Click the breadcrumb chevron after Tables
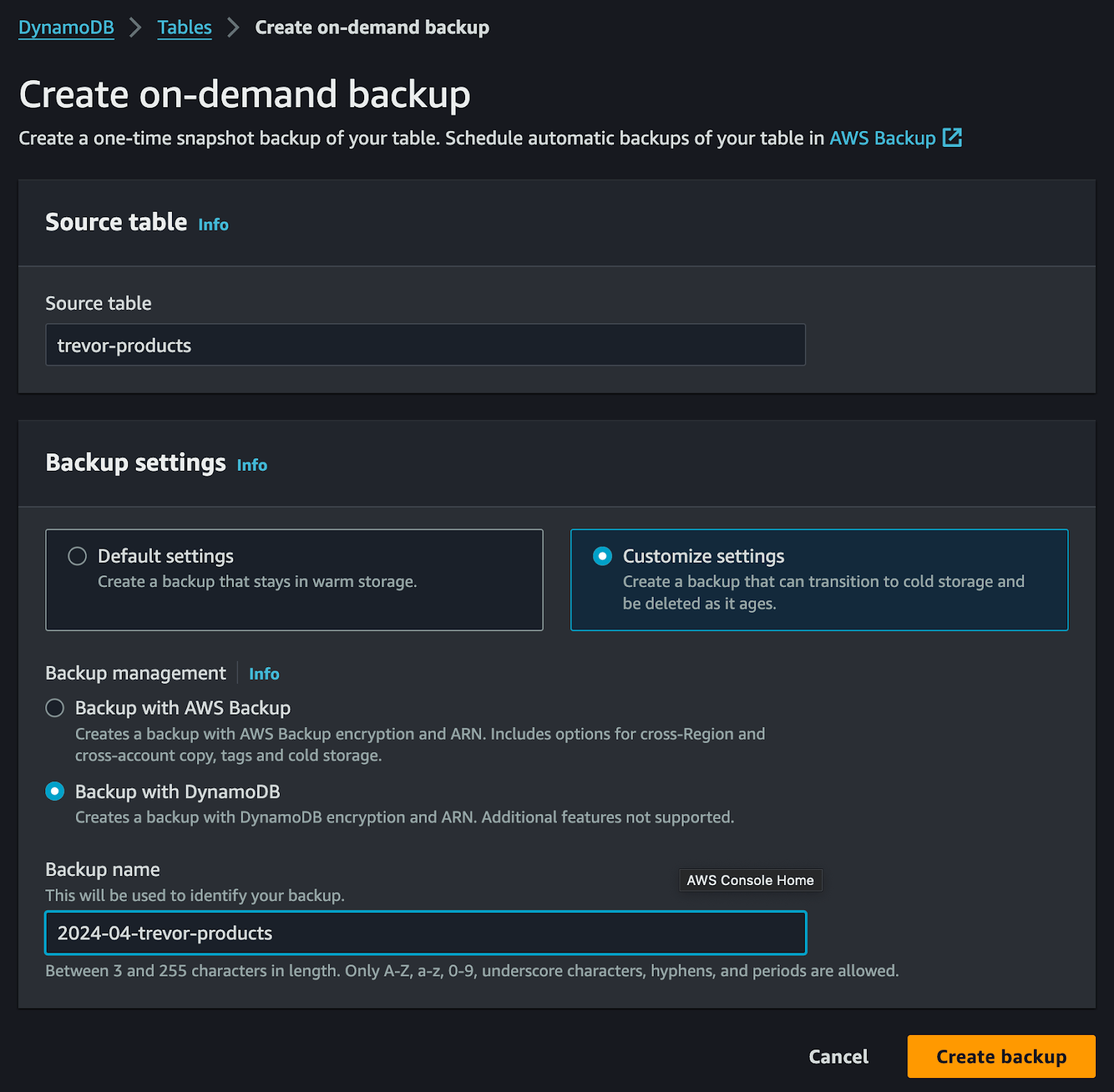The width and height of the screenshot is (1114, 1092). [x=232, y=28]
